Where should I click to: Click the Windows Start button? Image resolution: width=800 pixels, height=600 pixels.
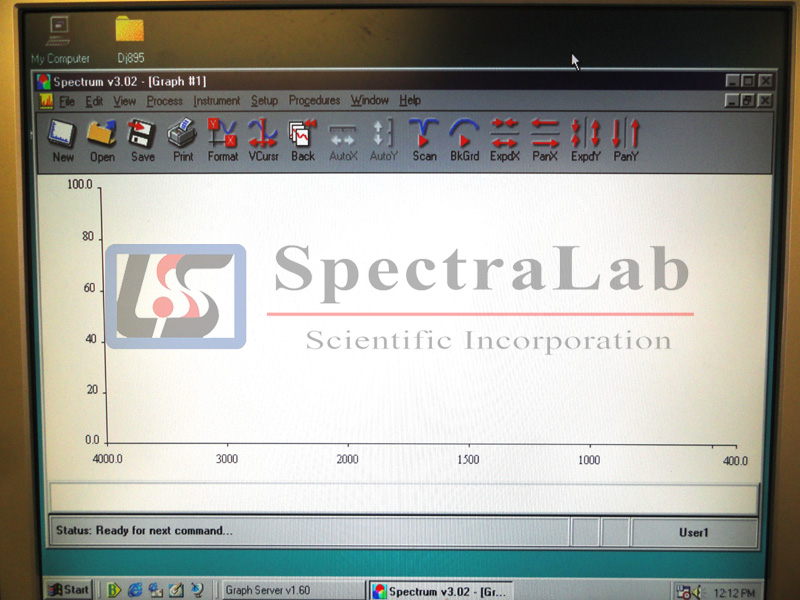click(69, 590)
